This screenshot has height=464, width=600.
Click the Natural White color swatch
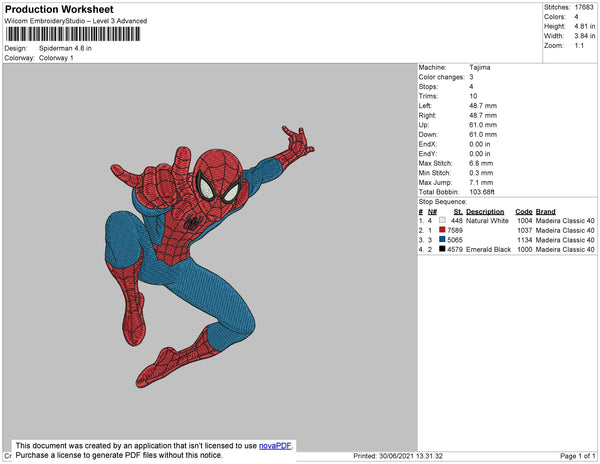click(442, 220)
